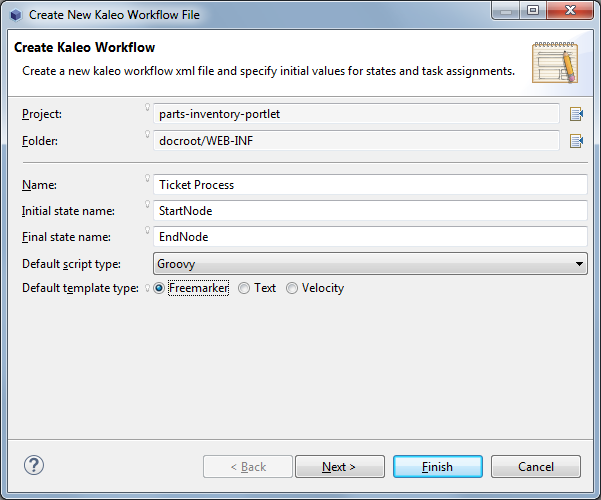
Task: Click the Finish button
Action: (437, 467)
